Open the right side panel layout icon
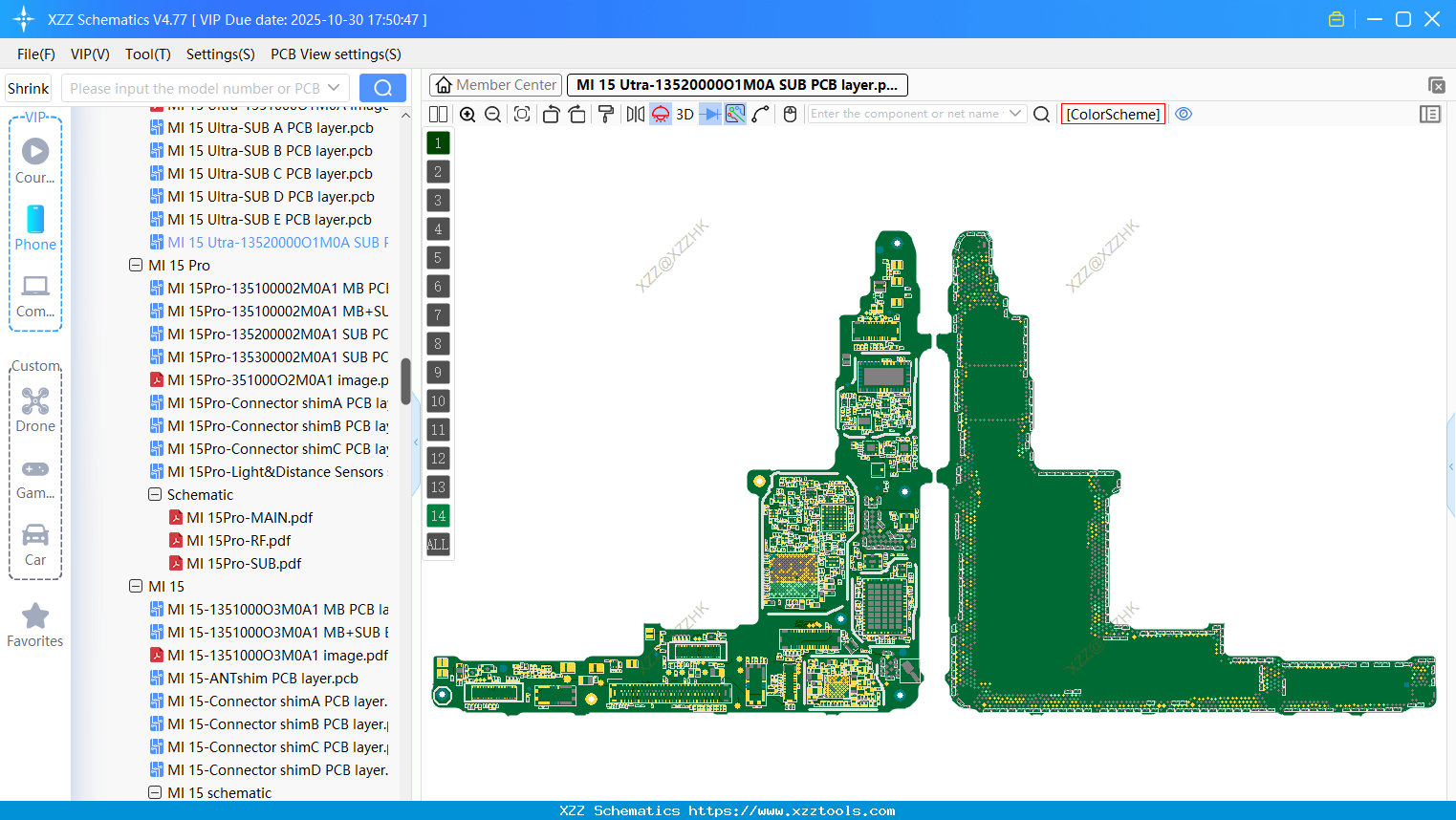 1430,114
